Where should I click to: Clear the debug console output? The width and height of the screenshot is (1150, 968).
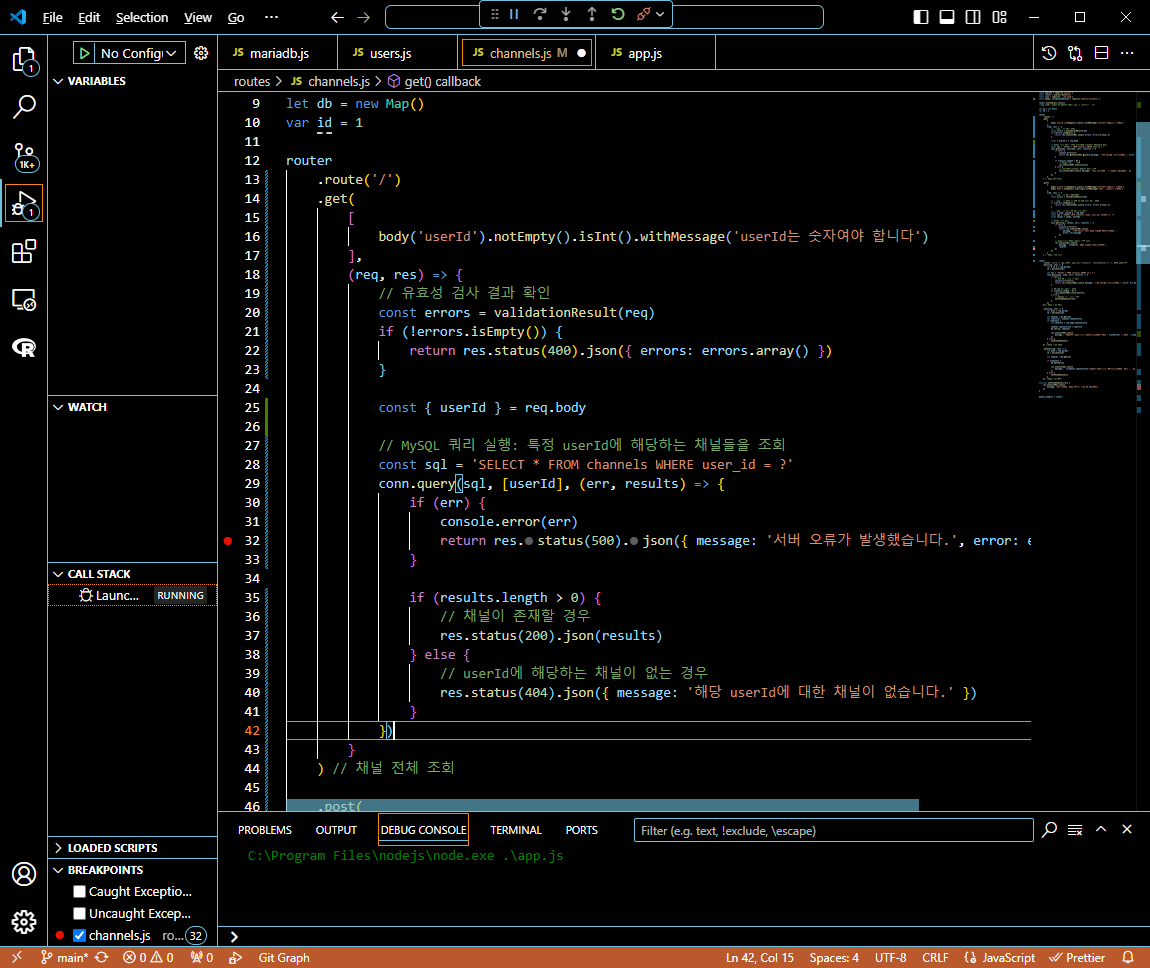tap(1075, 829)
